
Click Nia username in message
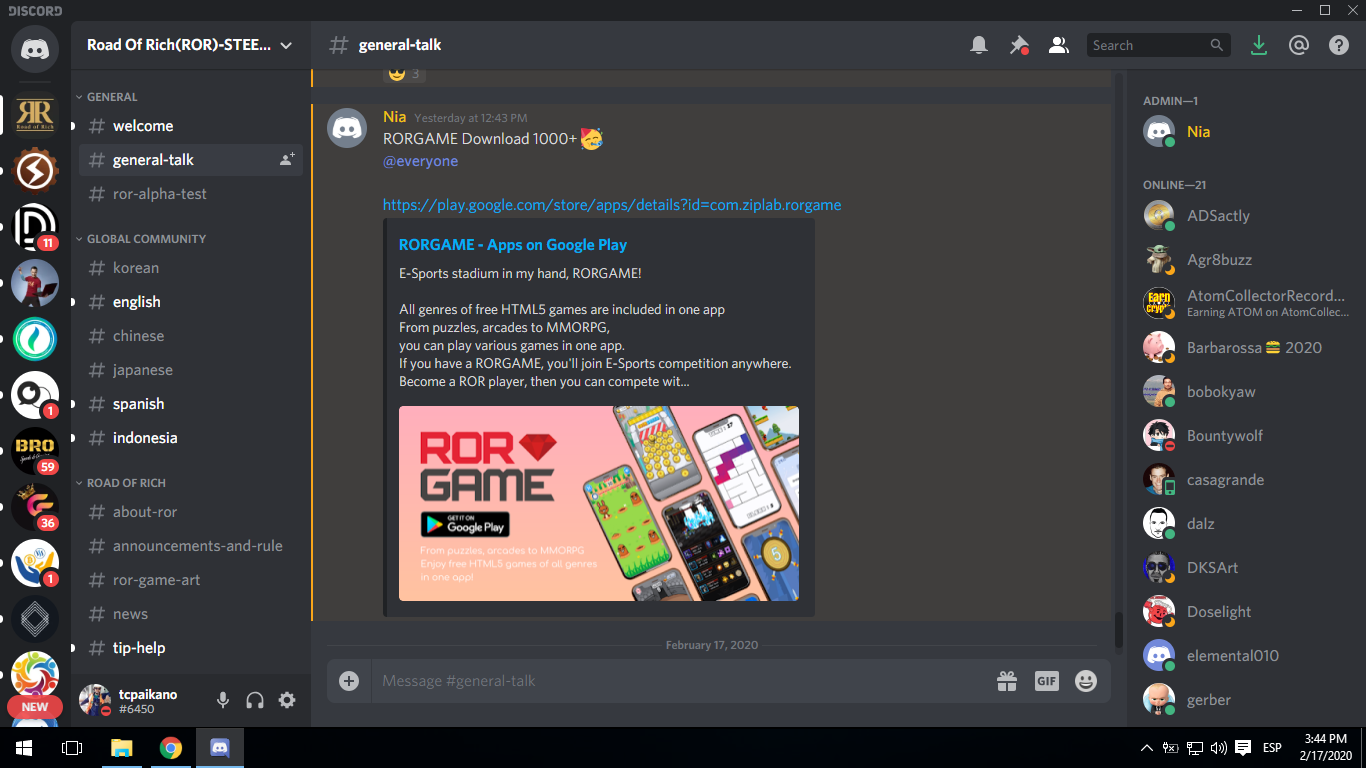(x=394, y=117)
